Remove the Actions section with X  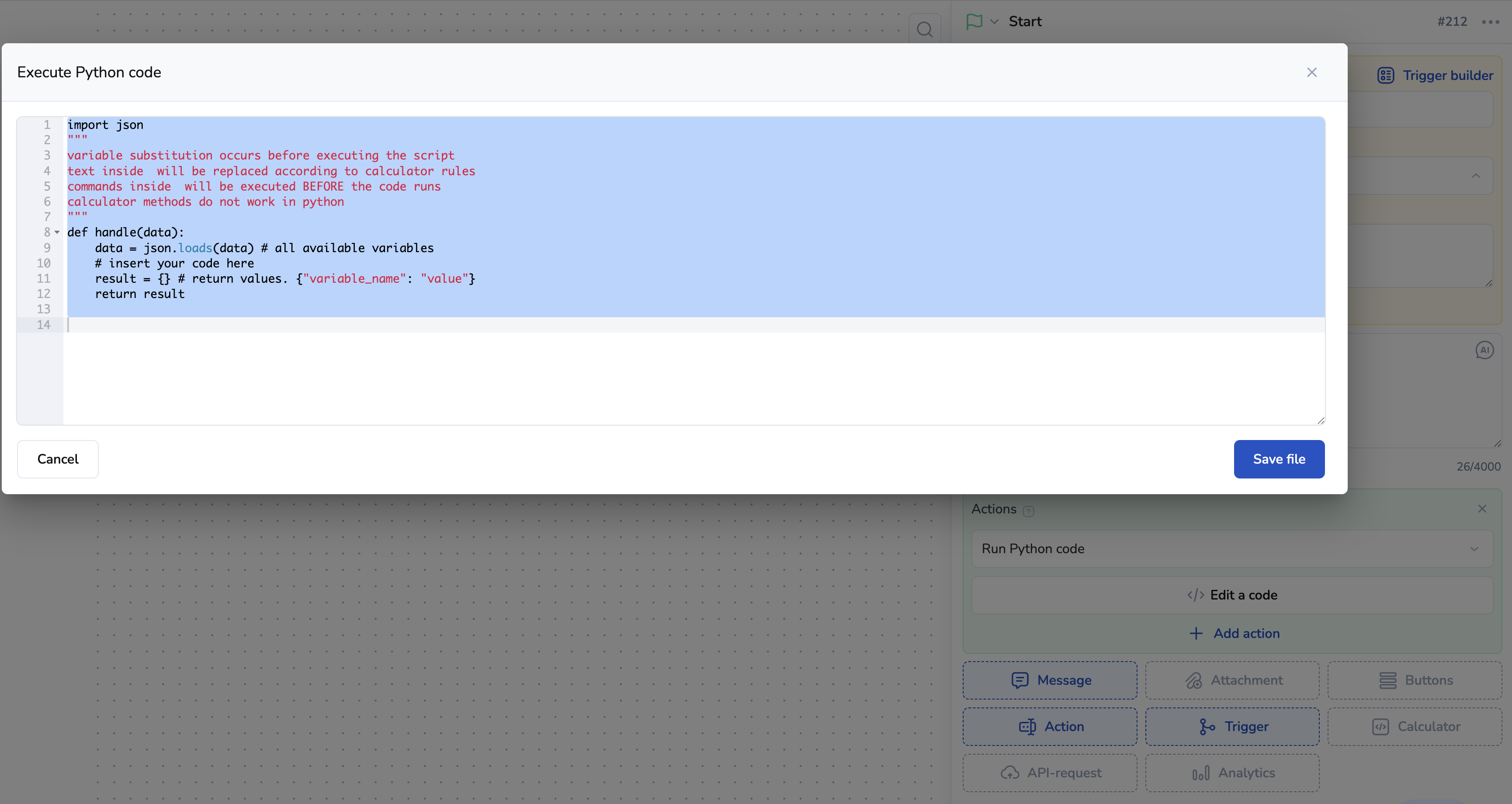(1482, 509)
